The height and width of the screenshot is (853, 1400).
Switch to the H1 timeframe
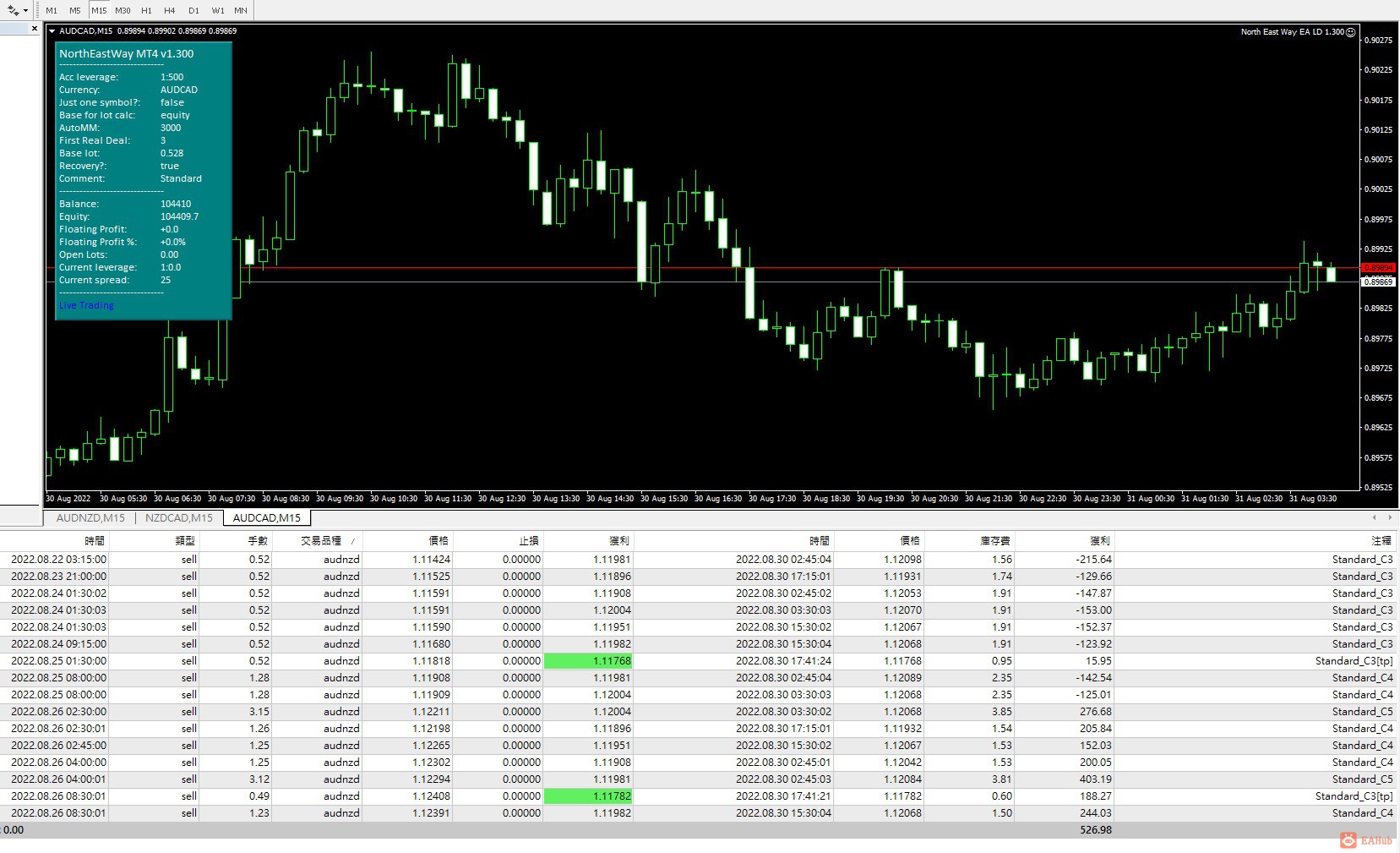[146, 10]
